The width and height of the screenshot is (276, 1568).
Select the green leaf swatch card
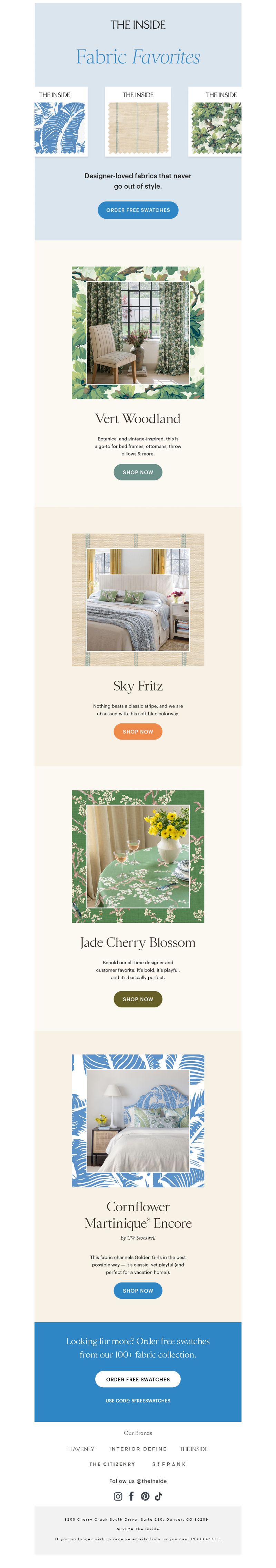215,122
